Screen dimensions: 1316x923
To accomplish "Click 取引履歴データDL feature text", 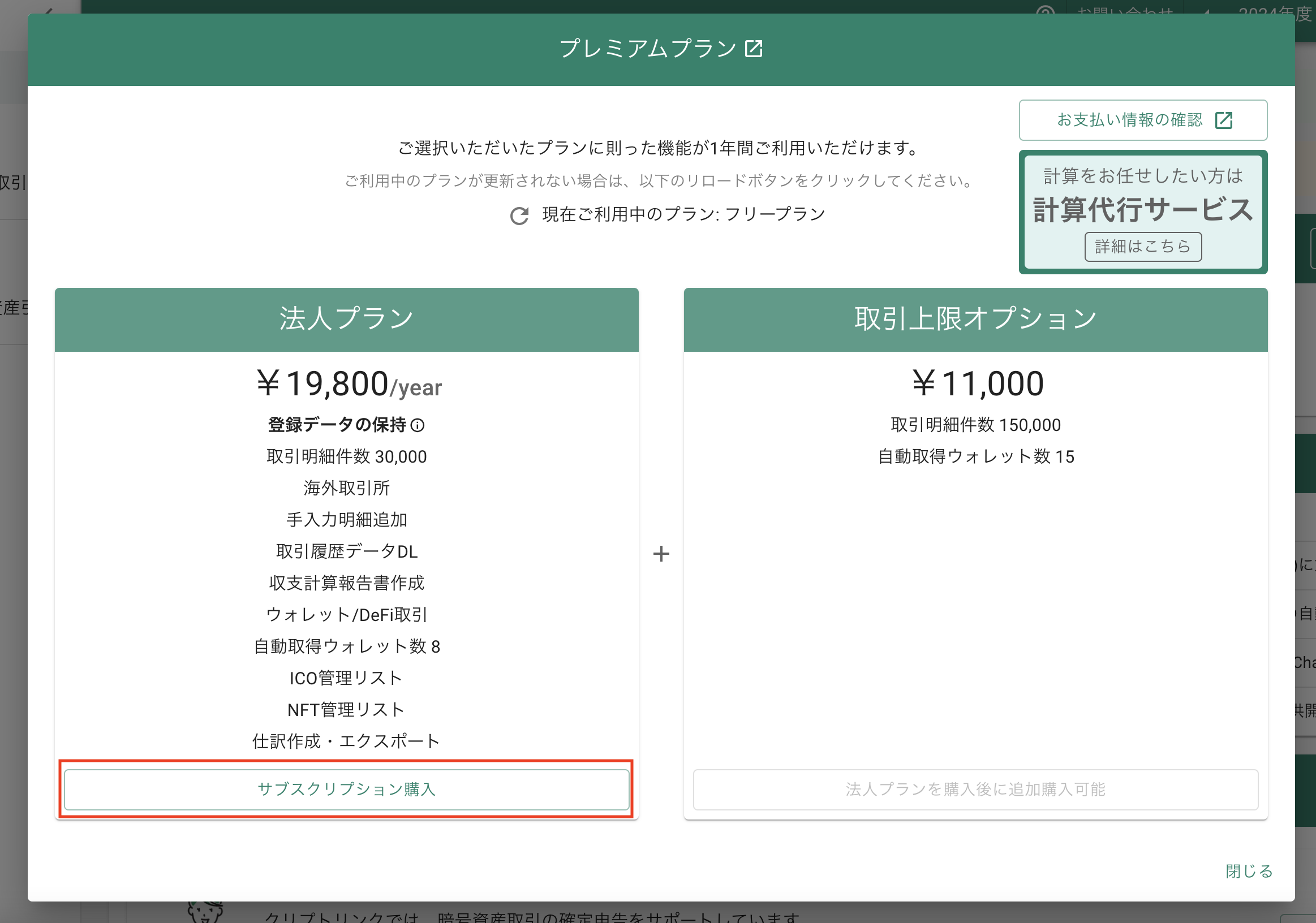I will (x=346, y=551).
